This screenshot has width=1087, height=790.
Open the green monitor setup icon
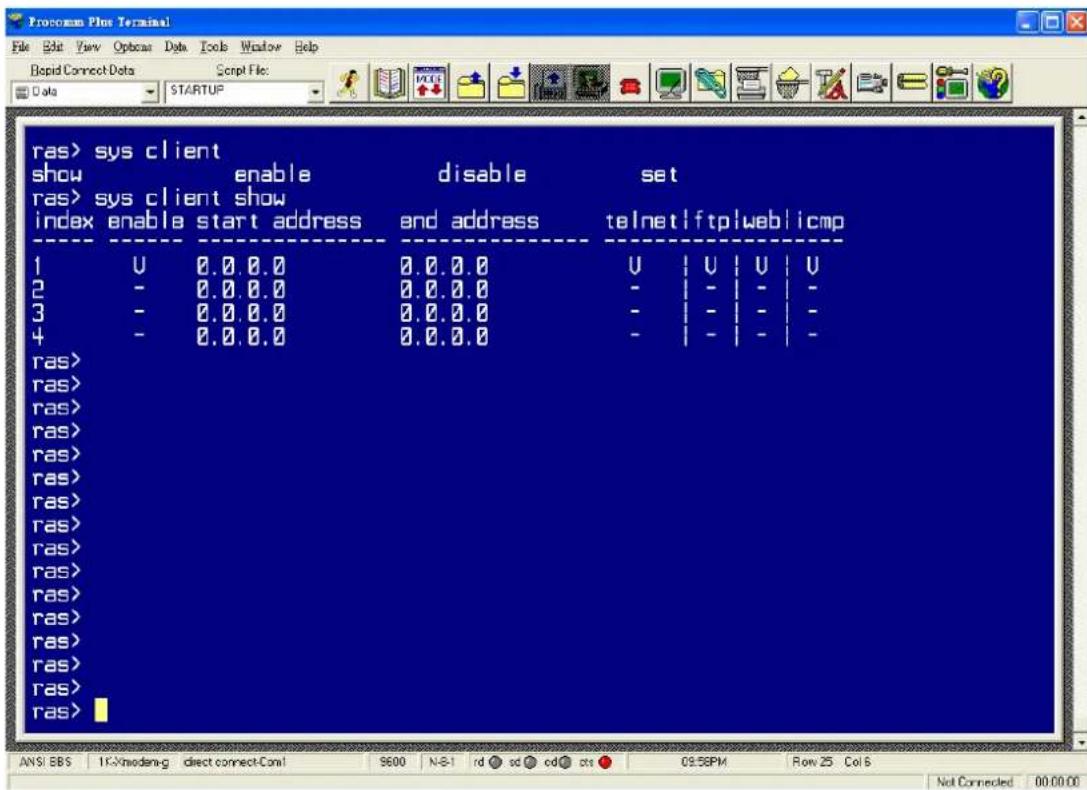(671, 82)
